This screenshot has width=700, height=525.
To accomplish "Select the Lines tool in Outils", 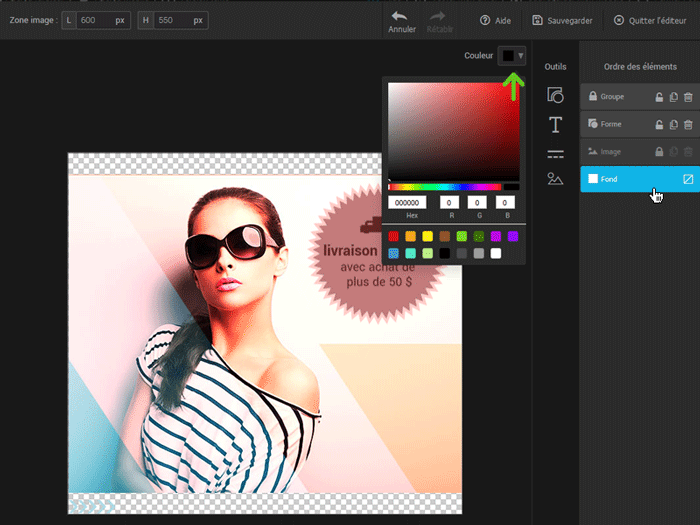I will (x=555, y=153).
